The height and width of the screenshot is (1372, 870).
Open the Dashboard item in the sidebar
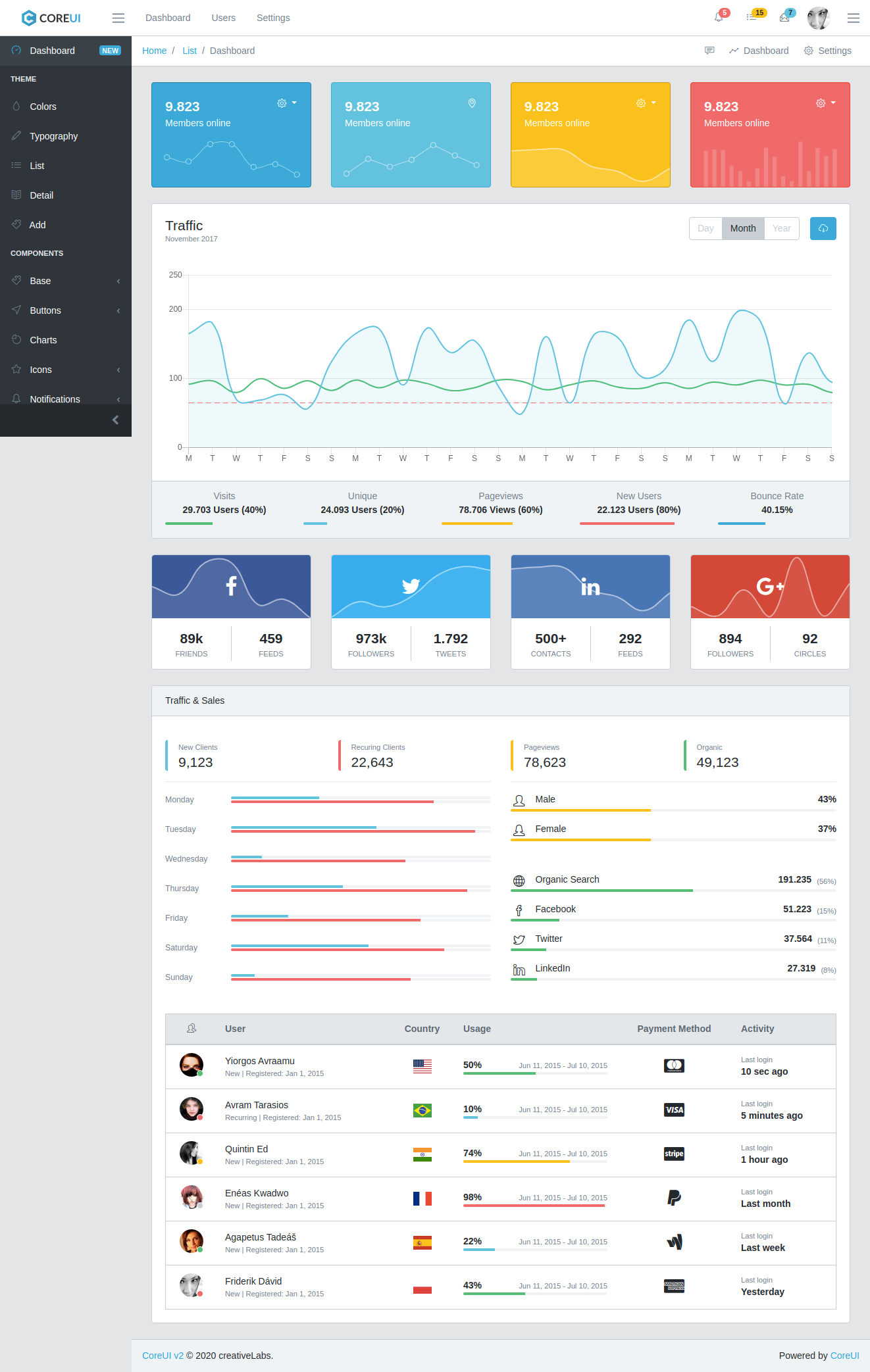66,51
